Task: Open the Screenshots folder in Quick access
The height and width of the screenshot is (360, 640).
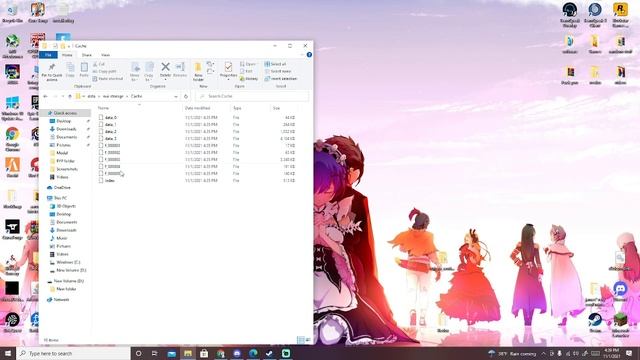Action: pyautogui.click(x=67, y=169)
